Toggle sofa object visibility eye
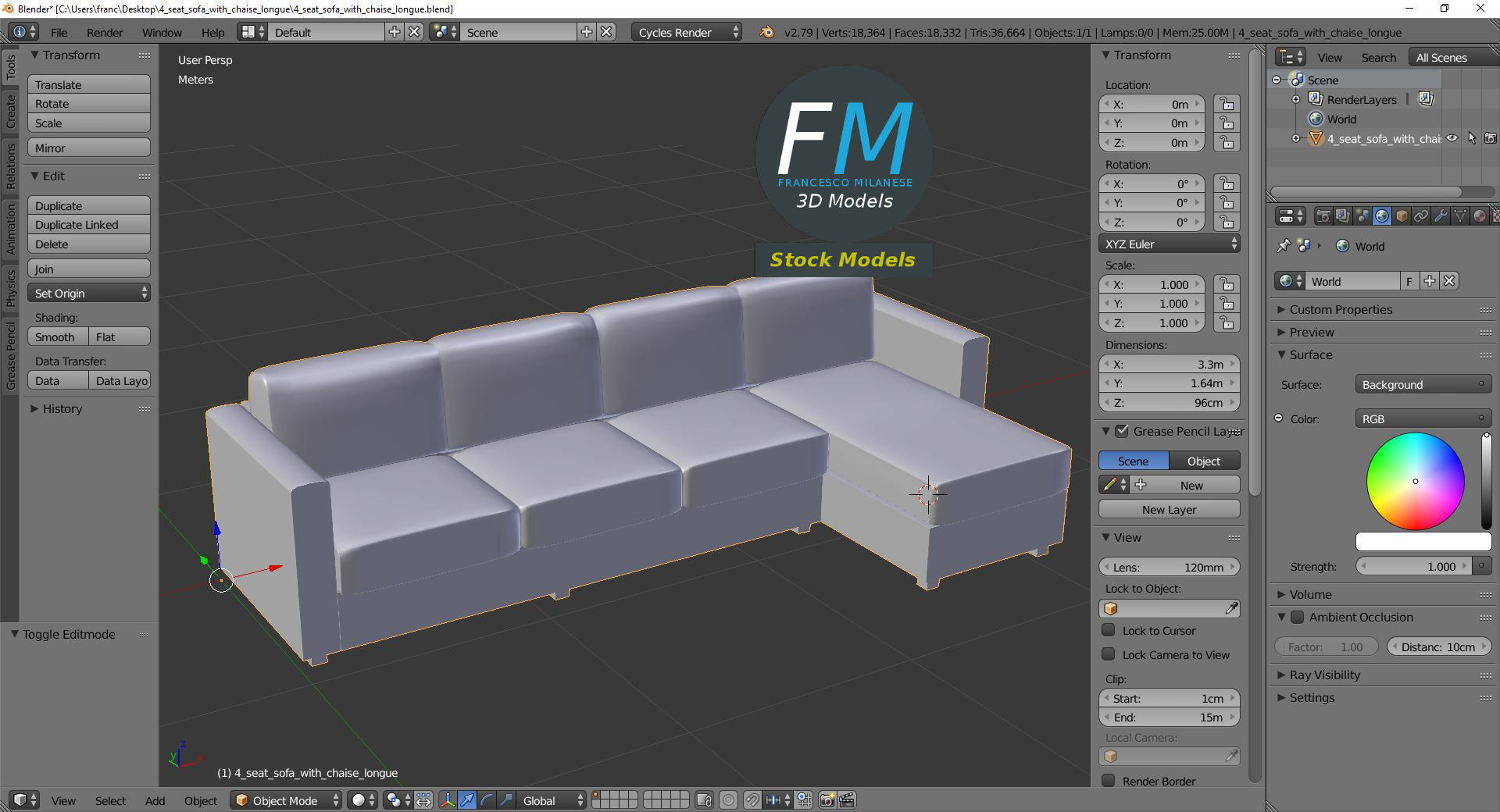Image resolution: width=1500 pixels, height=812 pixels. click(1452, 138)
